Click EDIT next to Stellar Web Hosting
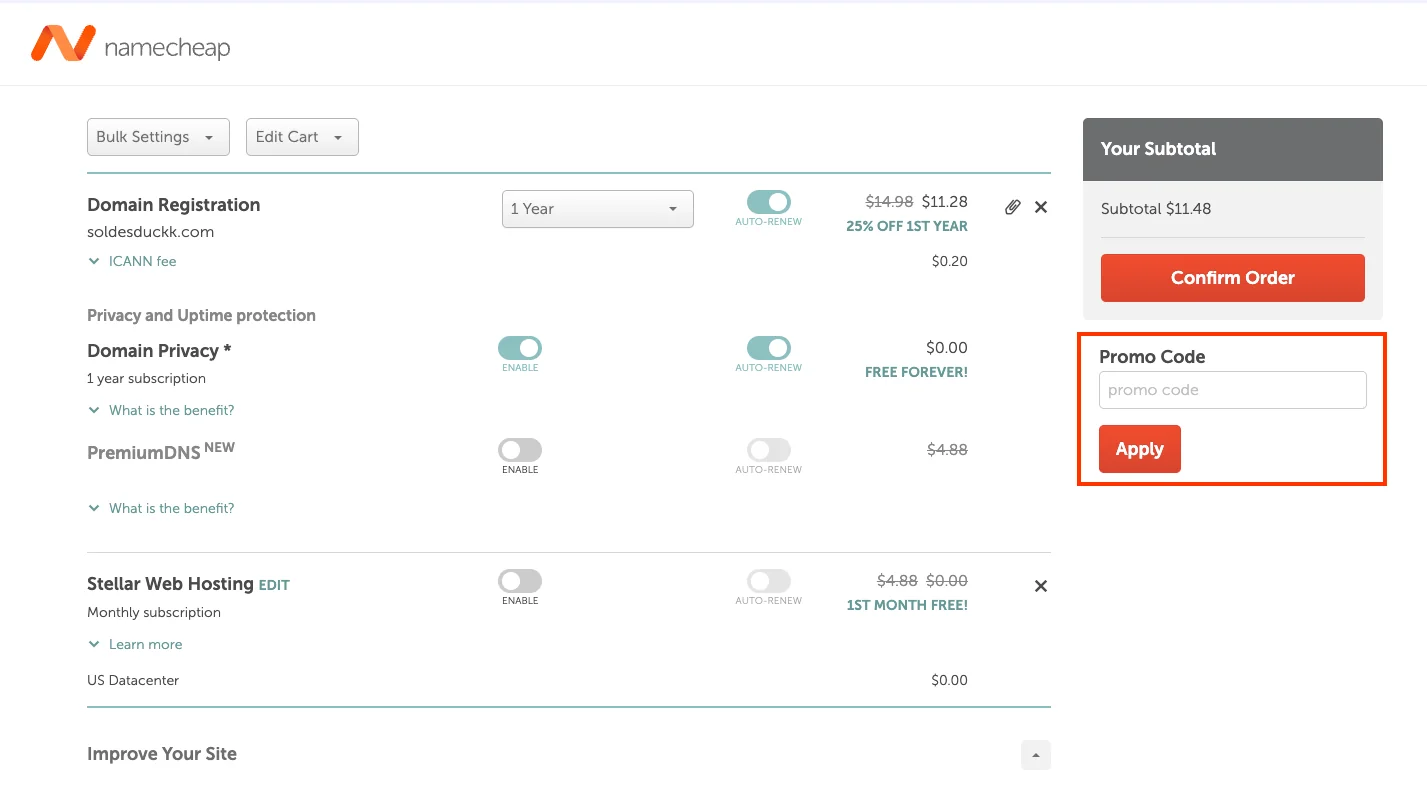 coord(274,584)
